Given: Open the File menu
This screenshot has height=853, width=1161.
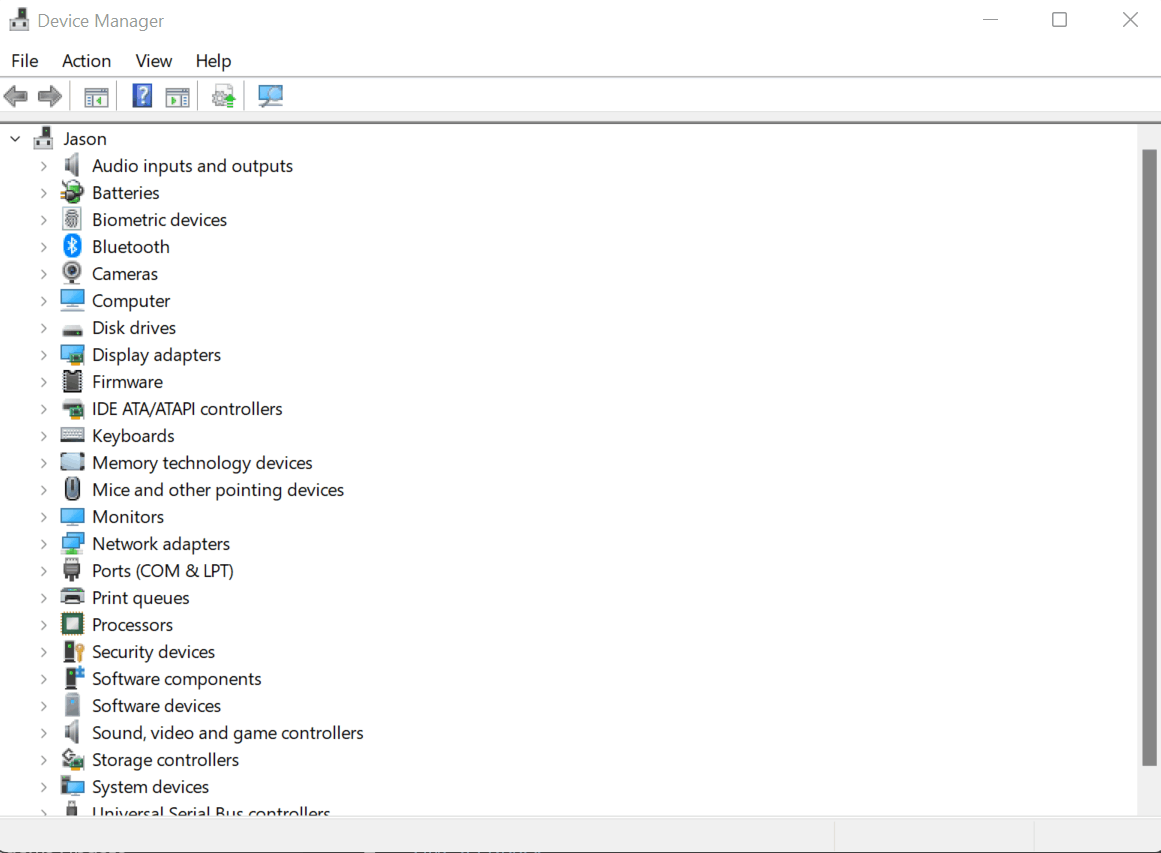Looking at the screenshot, I should tap(24, 61).
